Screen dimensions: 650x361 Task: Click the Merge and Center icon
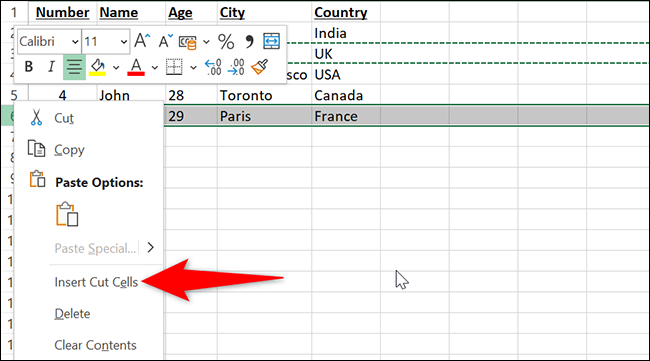pos(272,41)
